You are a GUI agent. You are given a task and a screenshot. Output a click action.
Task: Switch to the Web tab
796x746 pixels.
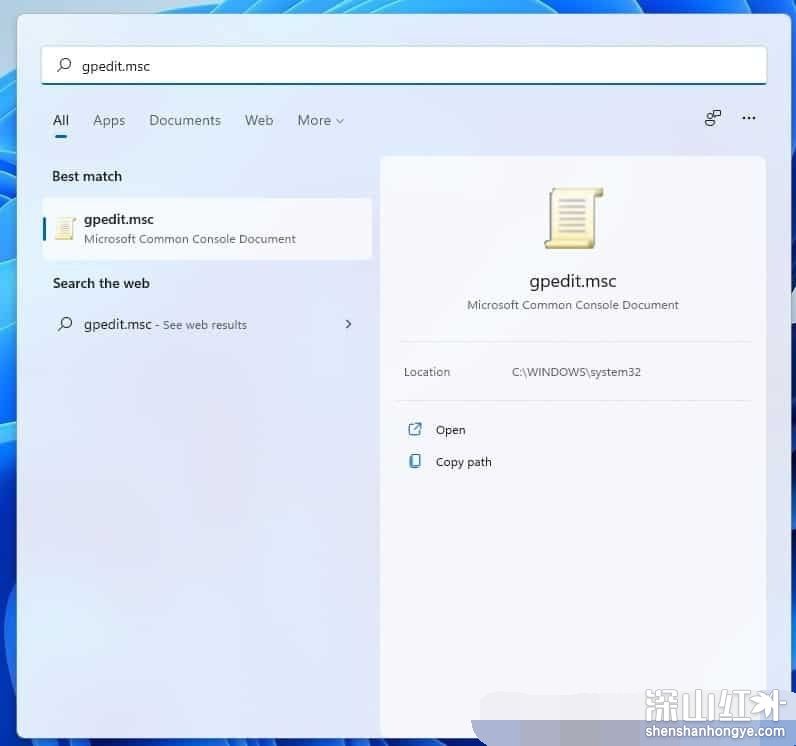tap(259, 120)
